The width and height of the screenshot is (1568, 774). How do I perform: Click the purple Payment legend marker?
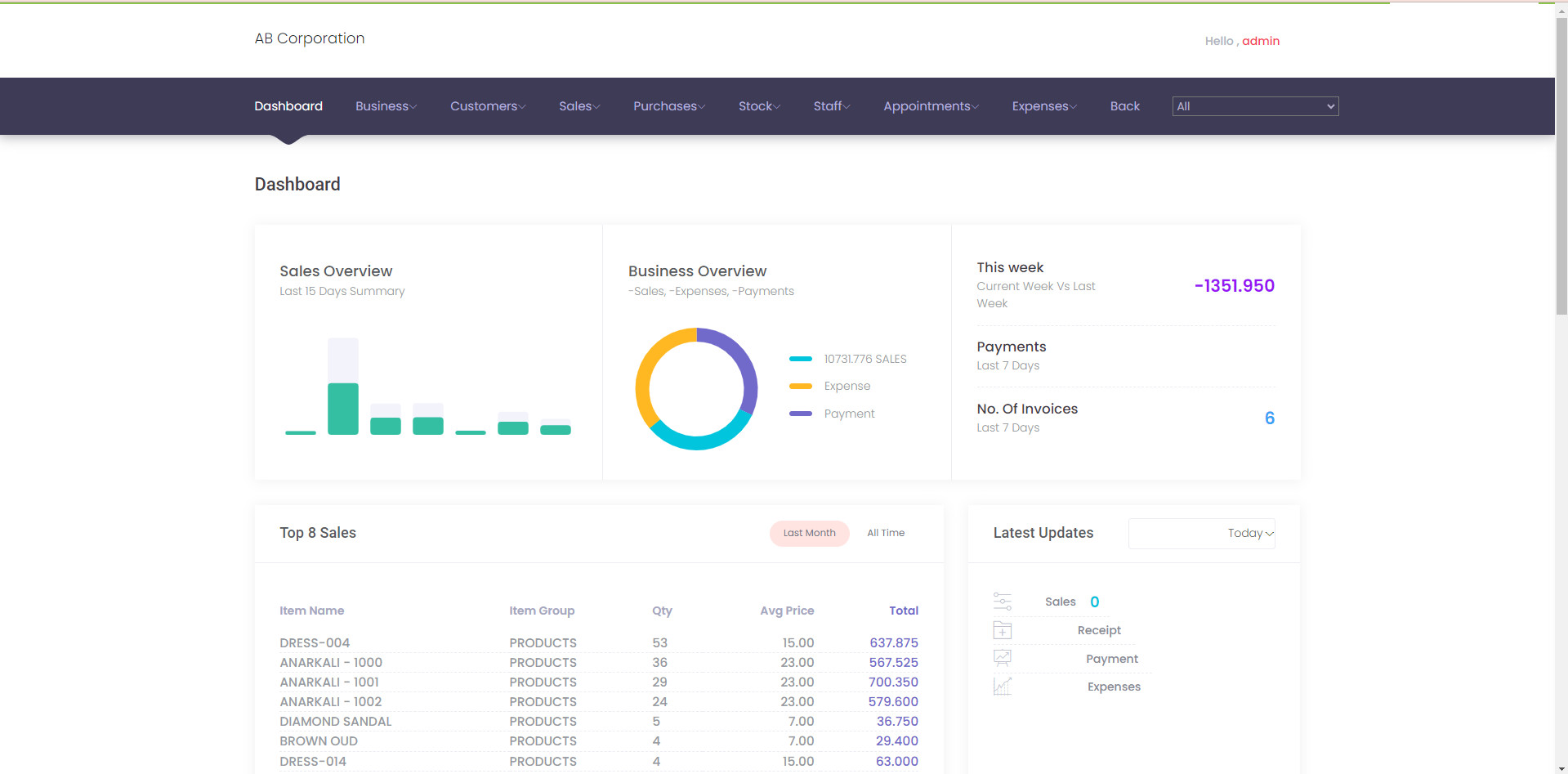pyautogui.click(x=800, y=414)
